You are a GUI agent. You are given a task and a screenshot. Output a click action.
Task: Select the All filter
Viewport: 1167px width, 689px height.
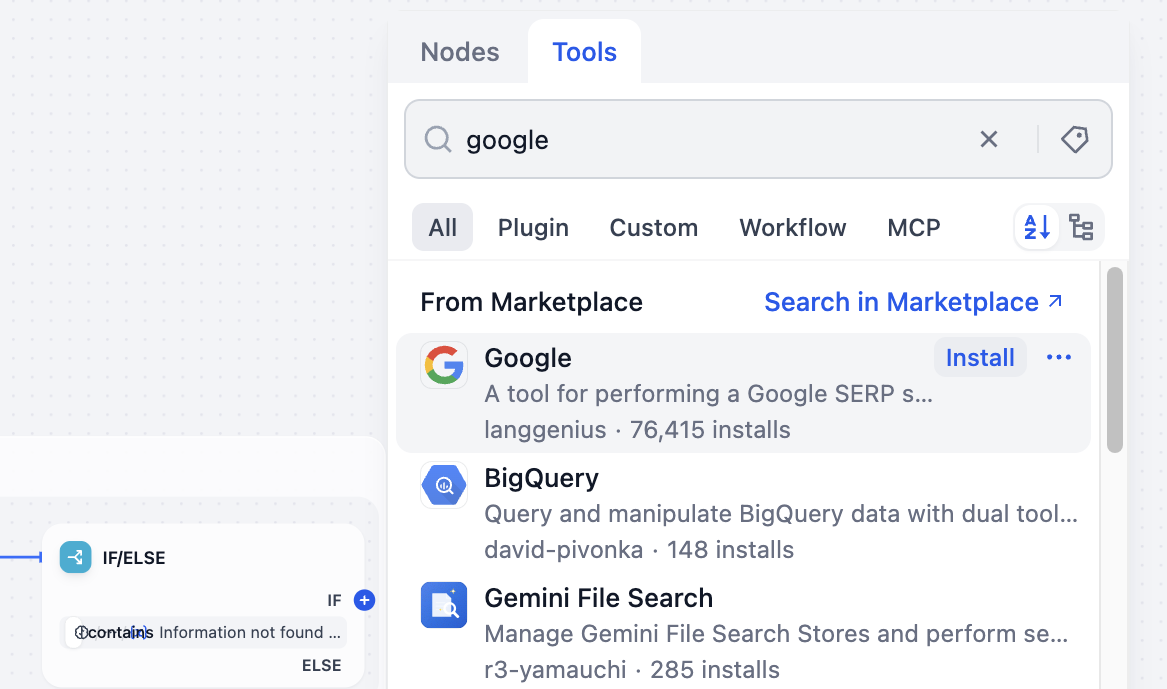pyautogui.click(x=442, y=227)
